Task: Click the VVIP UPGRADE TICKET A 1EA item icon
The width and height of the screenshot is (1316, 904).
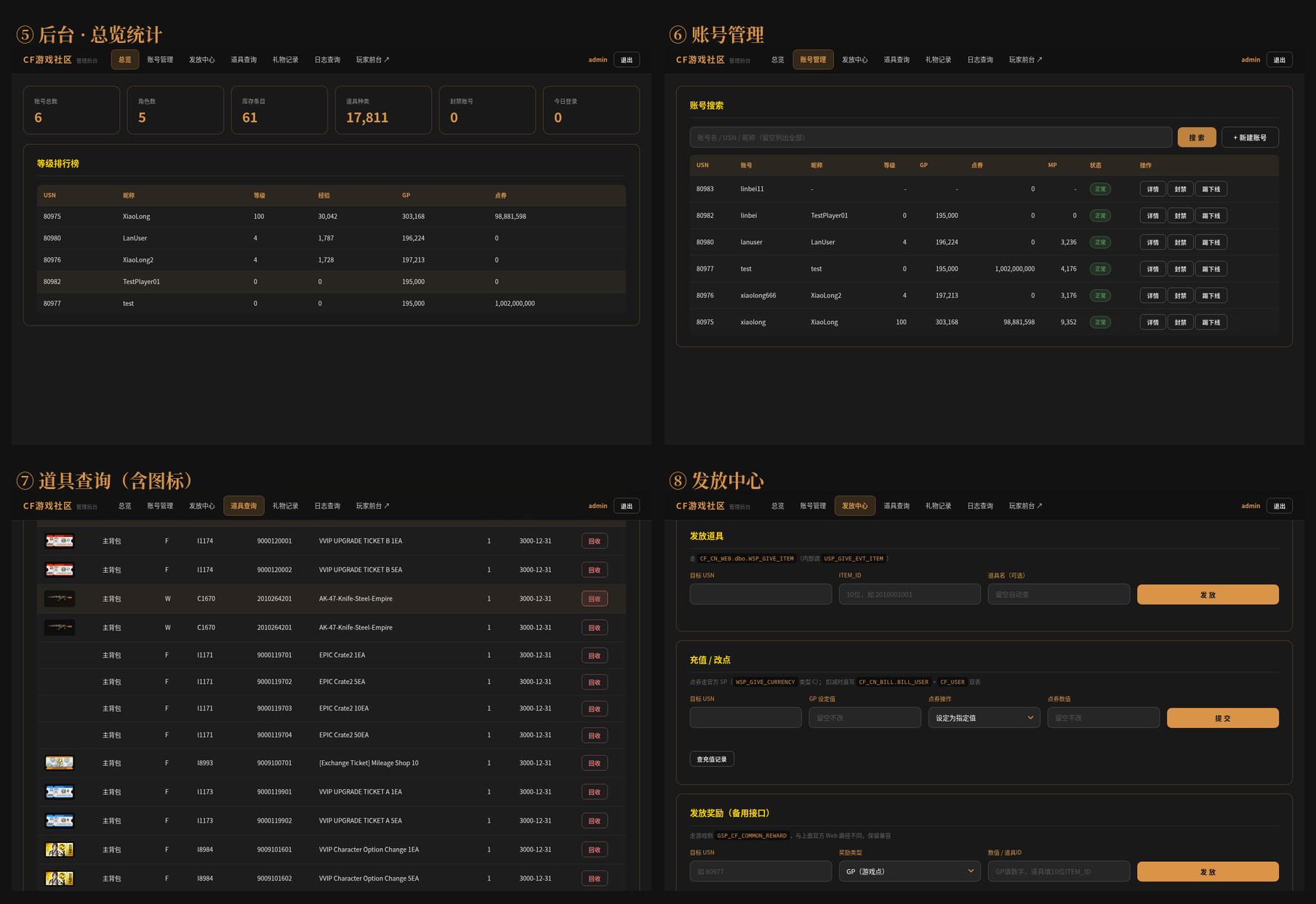Action: [60, 791]
